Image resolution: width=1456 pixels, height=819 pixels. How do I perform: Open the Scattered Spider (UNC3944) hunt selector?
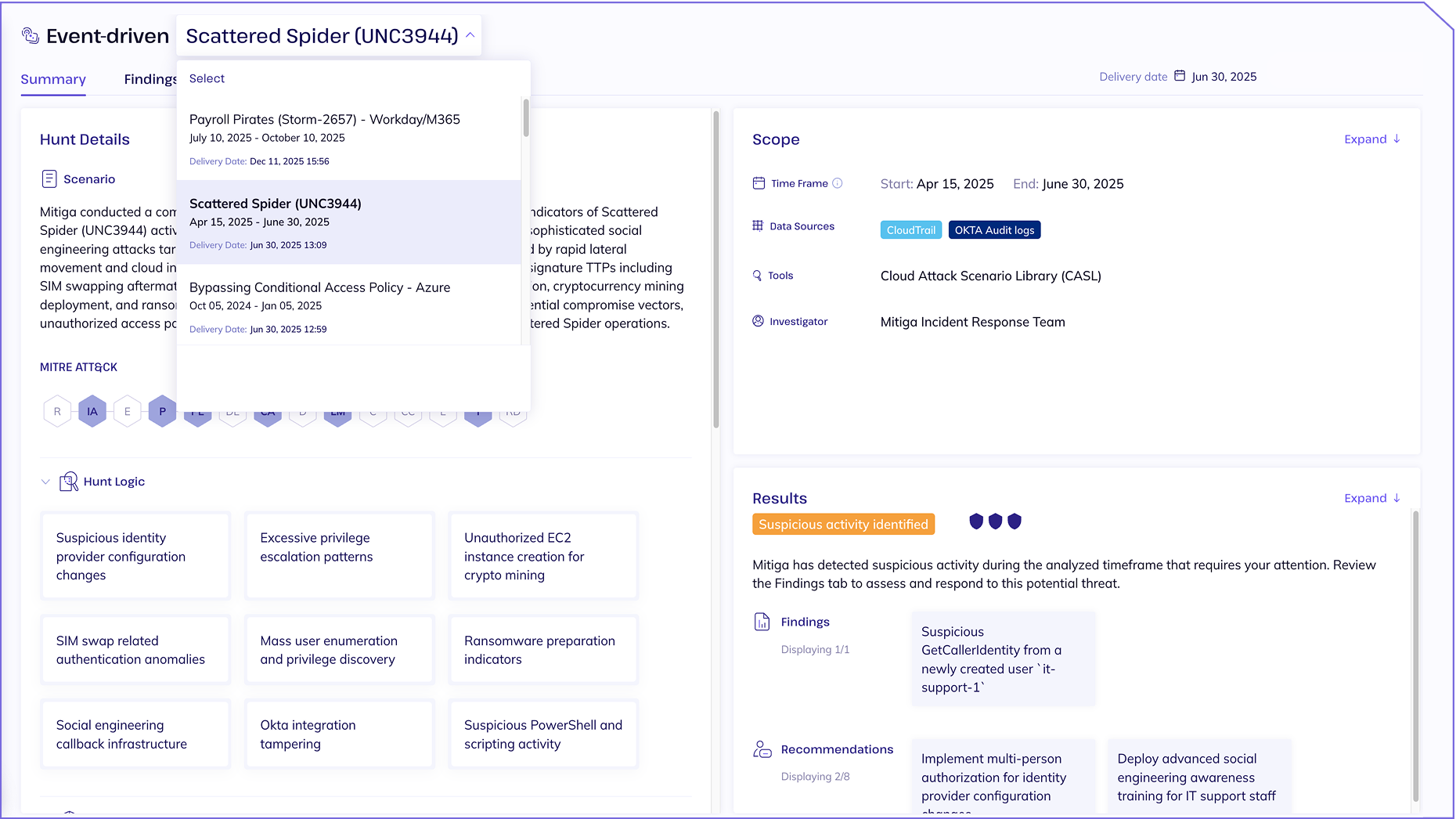[x=329, y=36]
